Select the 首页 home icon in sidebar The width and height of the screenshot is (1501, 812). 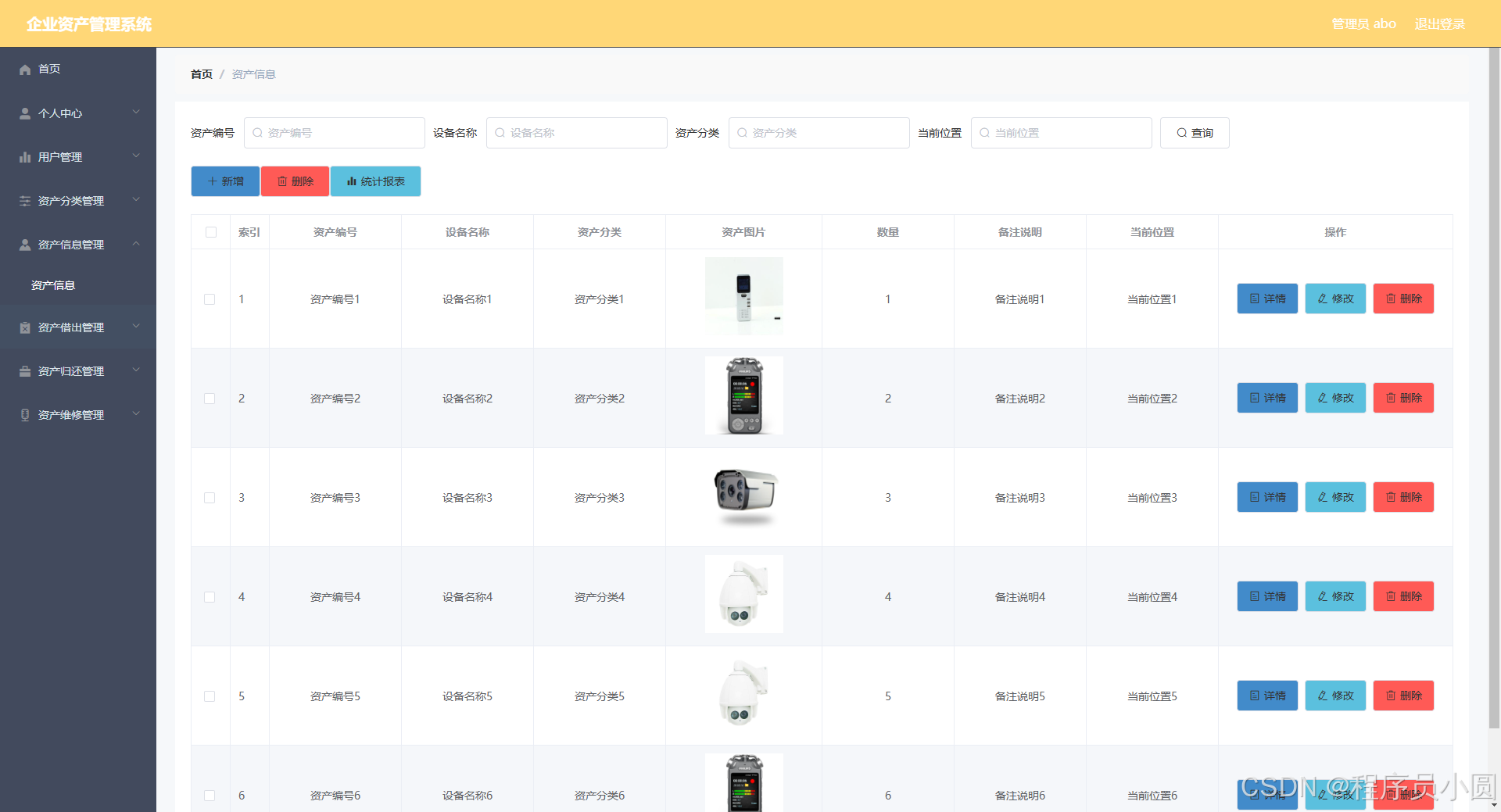pos(26,69)
